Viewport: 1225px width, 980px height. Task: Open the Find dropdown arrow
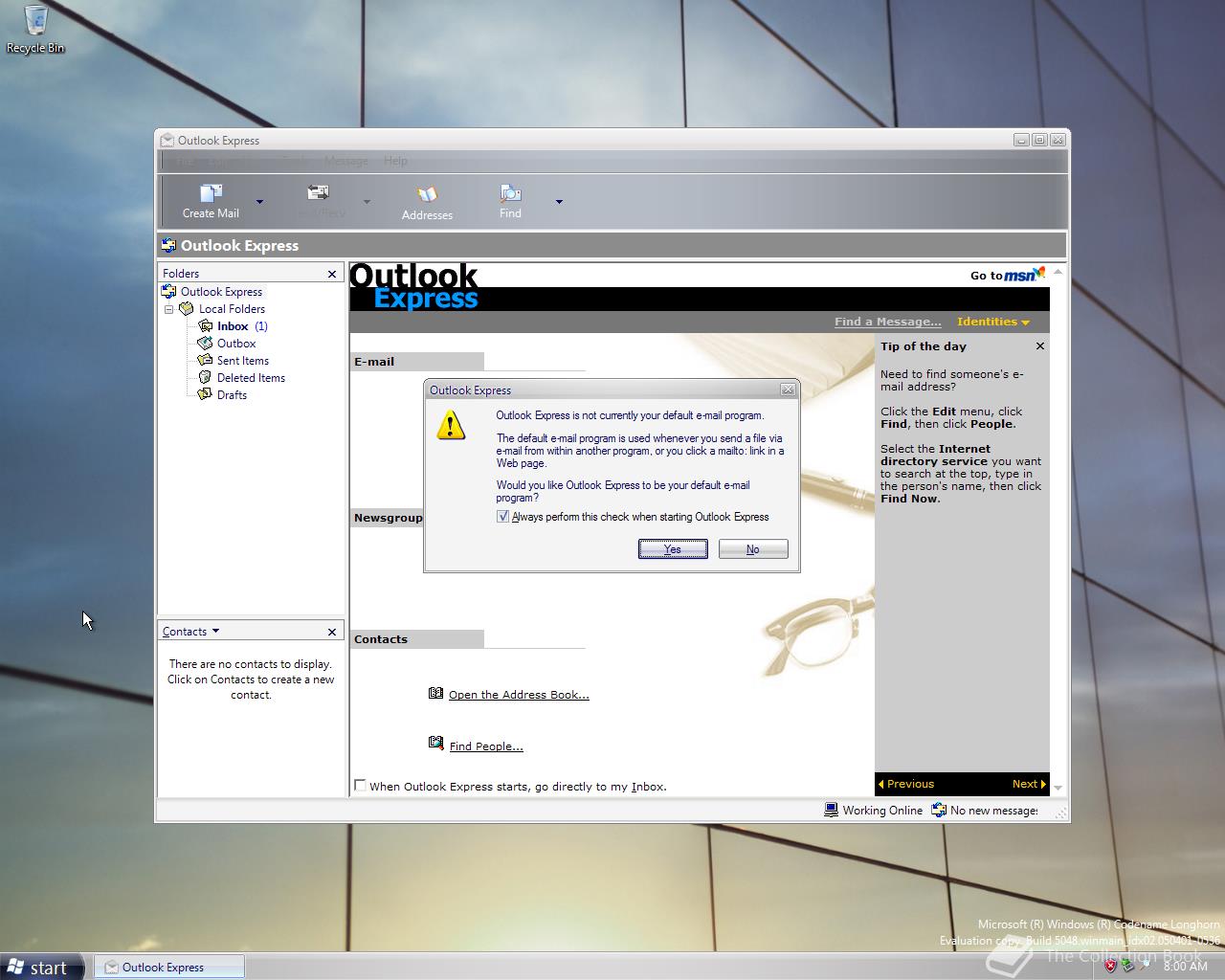(559, 202)
